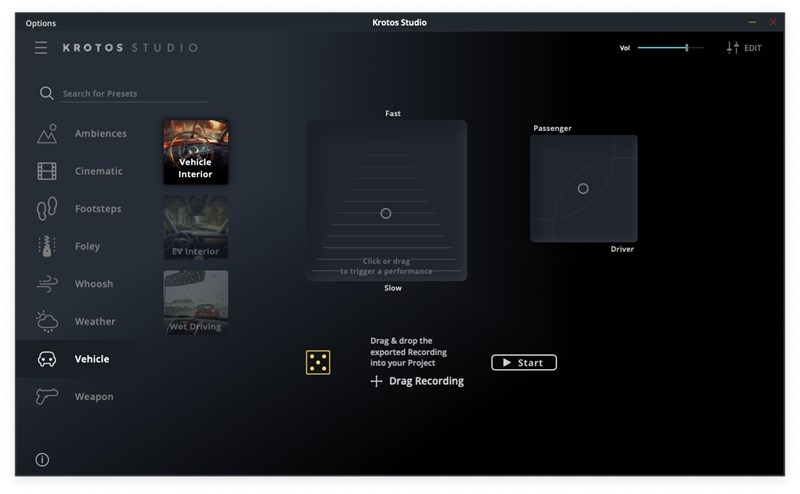The height and width of the screenshot is (494, 800).
Task: Select the Footsteps category
Action: point(98,209)
